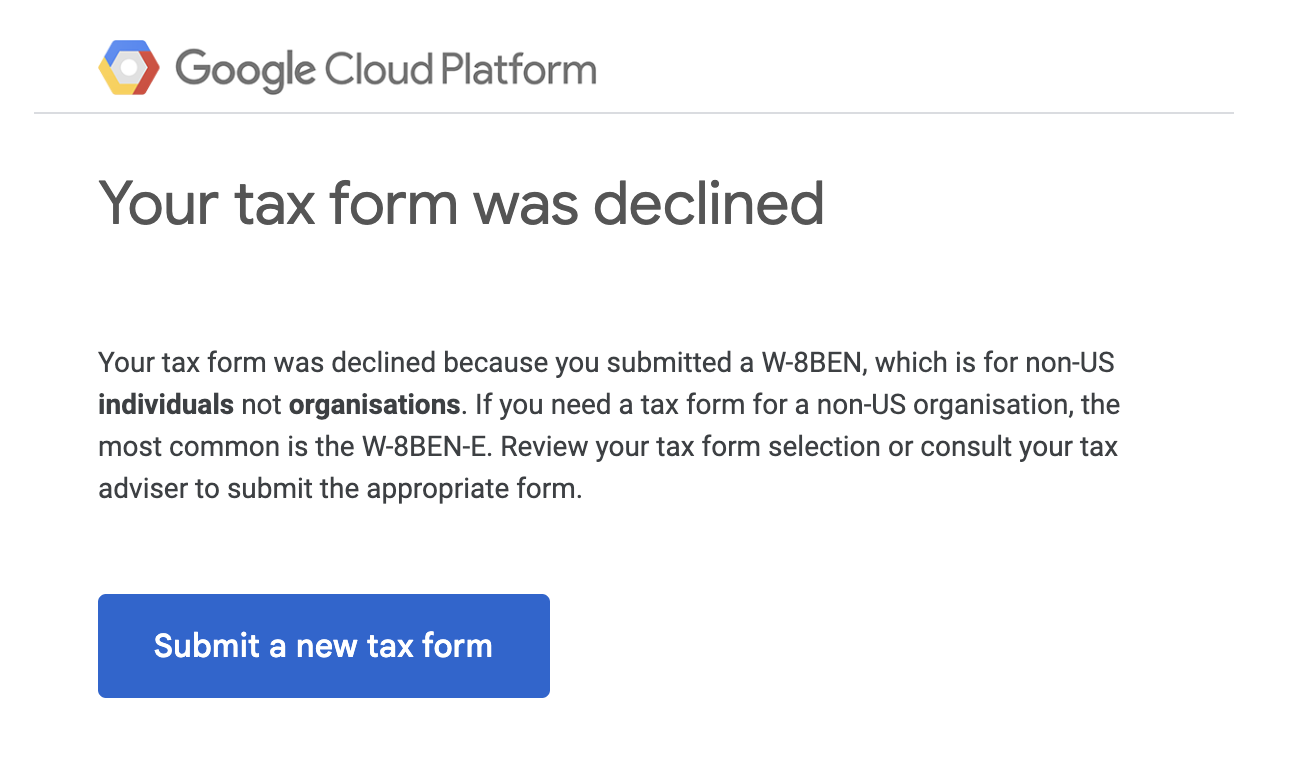Click the "W-8BEN-E" form name in paragraph

coord(424,447)
